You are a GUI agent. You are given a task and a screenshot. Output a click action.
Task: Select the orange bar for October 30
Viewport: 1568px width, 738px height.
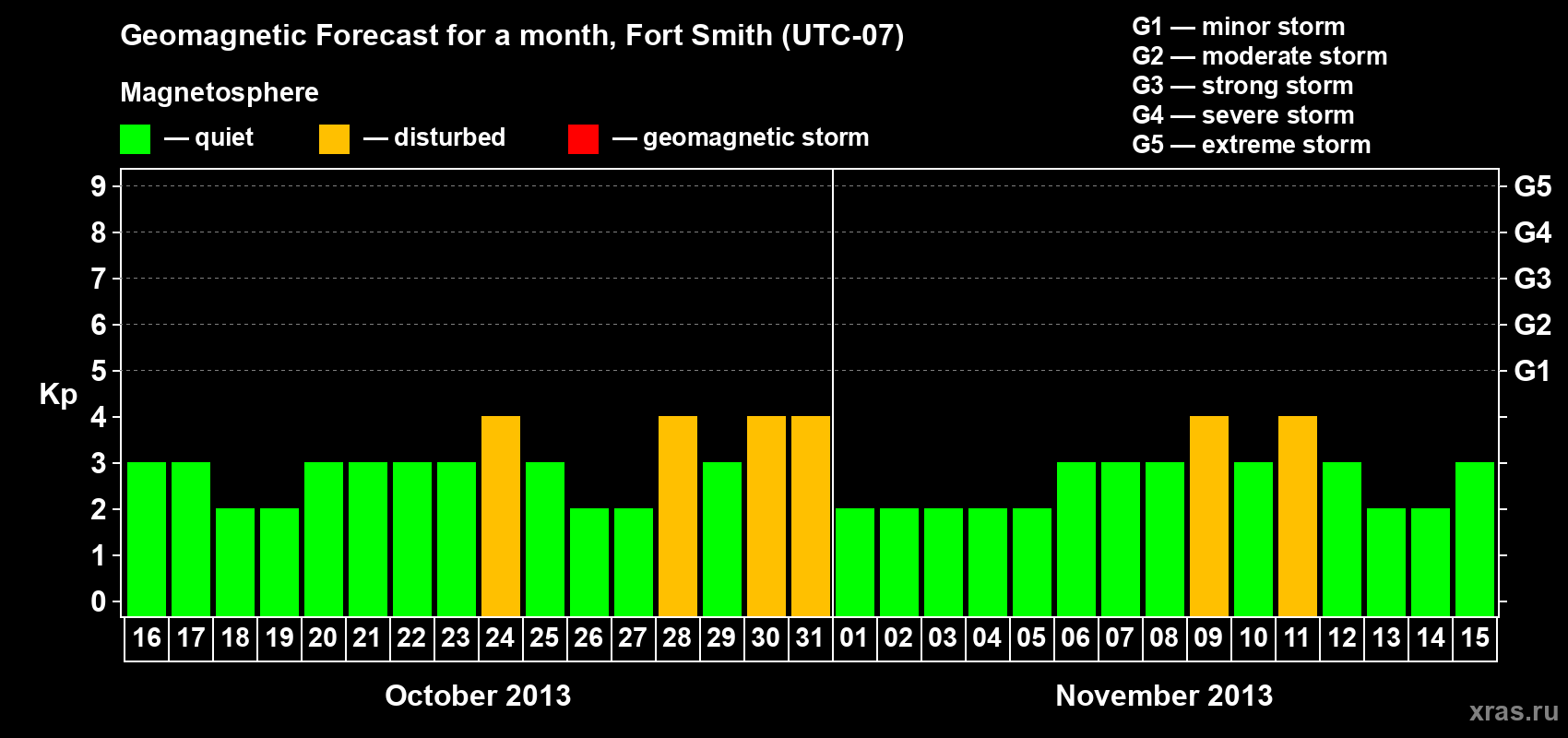pyautogui.click(x=766, y=516)
